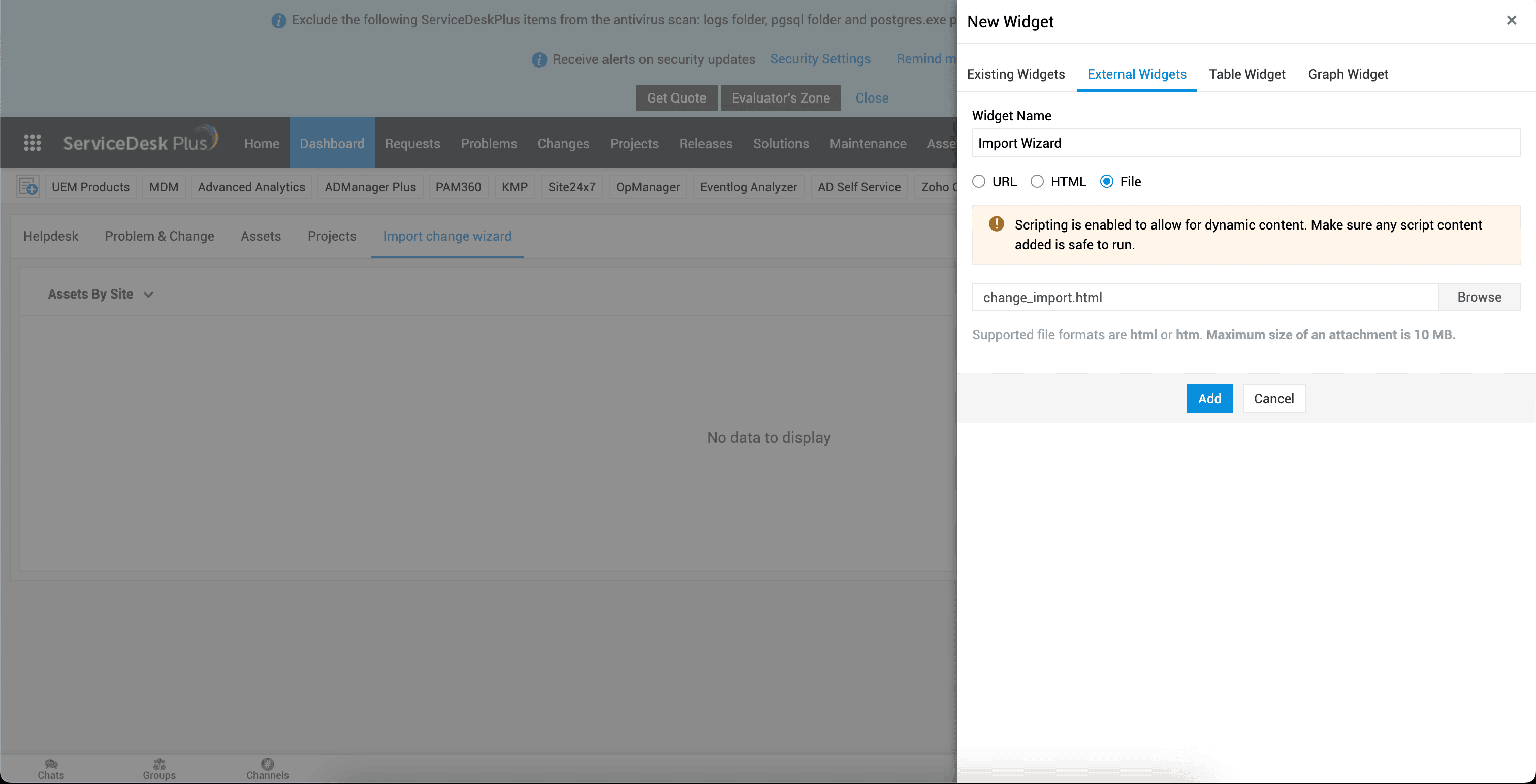Click the Widget Name input field
Screen dimensions: 1536x784
[x=1245, y=143]
